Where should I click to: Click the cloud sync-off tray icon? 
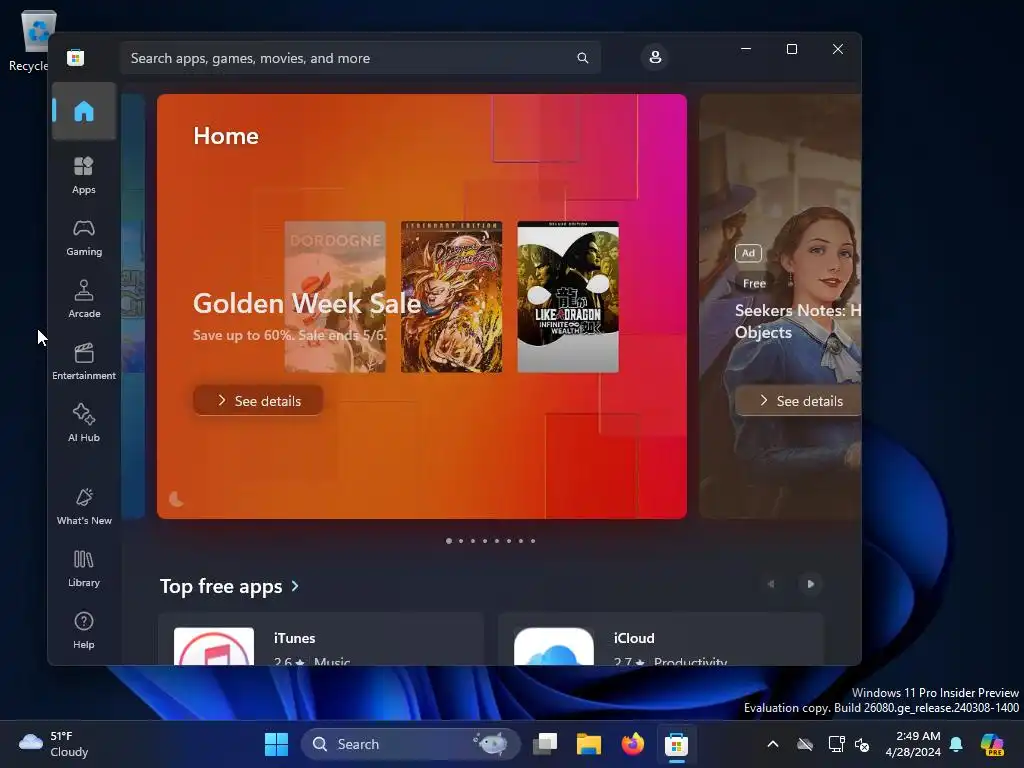(805, 744)
